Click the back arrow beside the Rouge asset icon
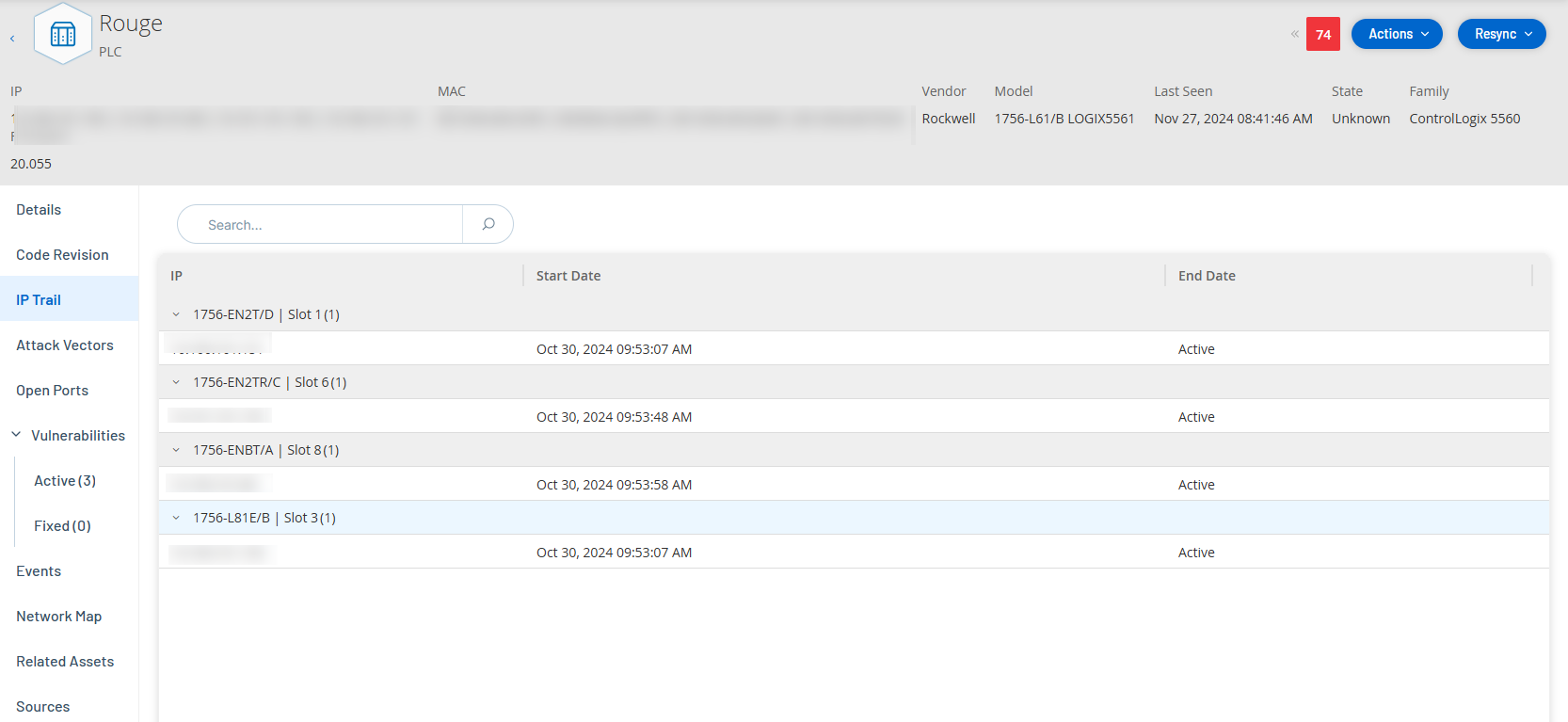The width and height of the screenshot is (1568, 722). [12, 39]
